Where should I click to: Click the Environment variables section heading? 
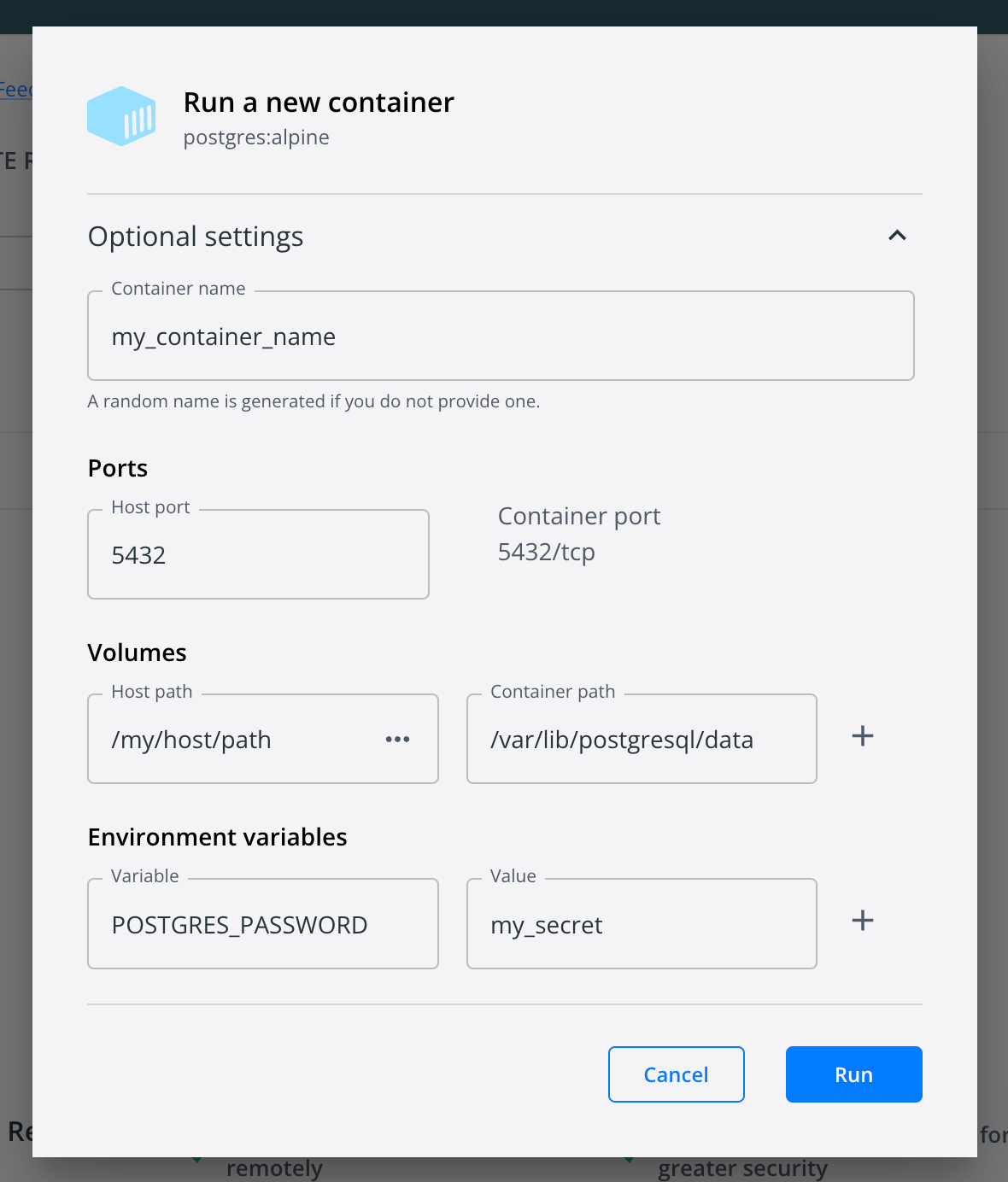point(218,837)
